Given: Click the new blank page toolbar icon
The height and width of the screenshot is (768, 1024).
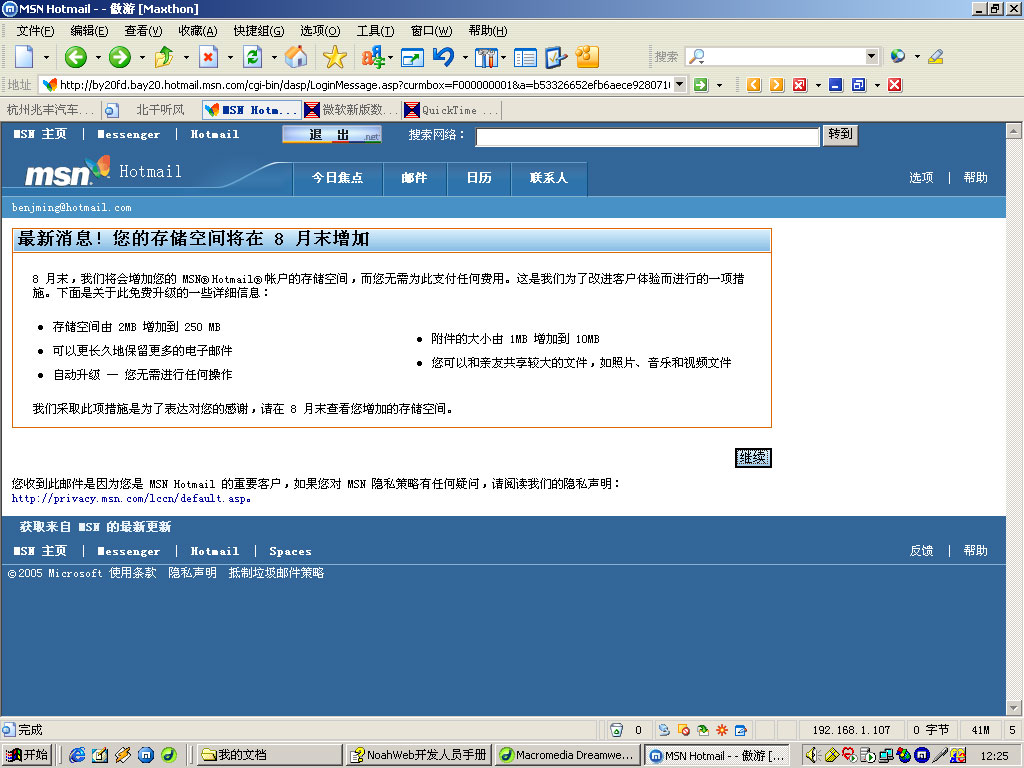Looking at the screenshot, I should click(24, 57).
